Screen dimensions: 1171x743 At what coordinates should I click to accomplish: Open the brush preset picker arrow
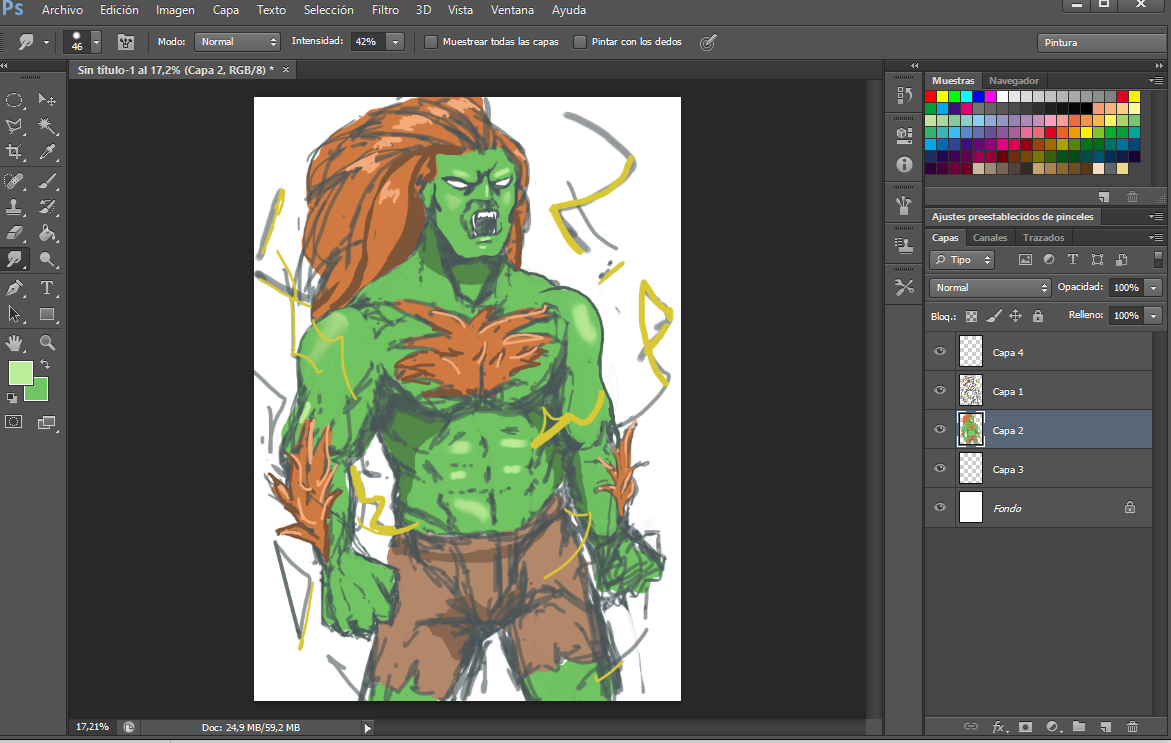[96, 42]
